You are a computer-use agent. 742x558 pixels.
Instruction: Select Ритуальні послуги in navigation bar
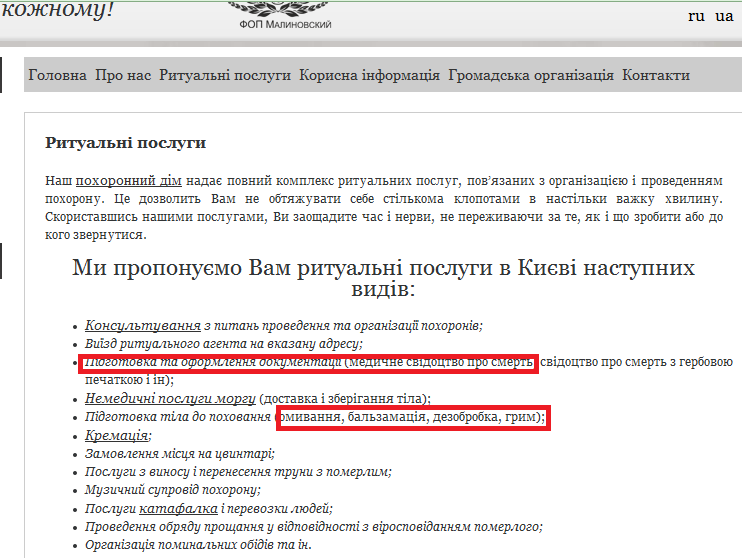click(x=225, y=75)
